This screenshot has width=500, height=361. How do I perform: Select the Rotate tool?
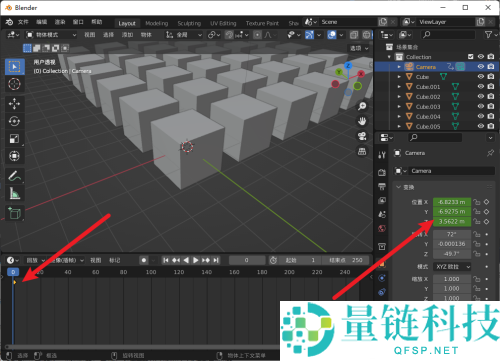click(x=14, y=121)
